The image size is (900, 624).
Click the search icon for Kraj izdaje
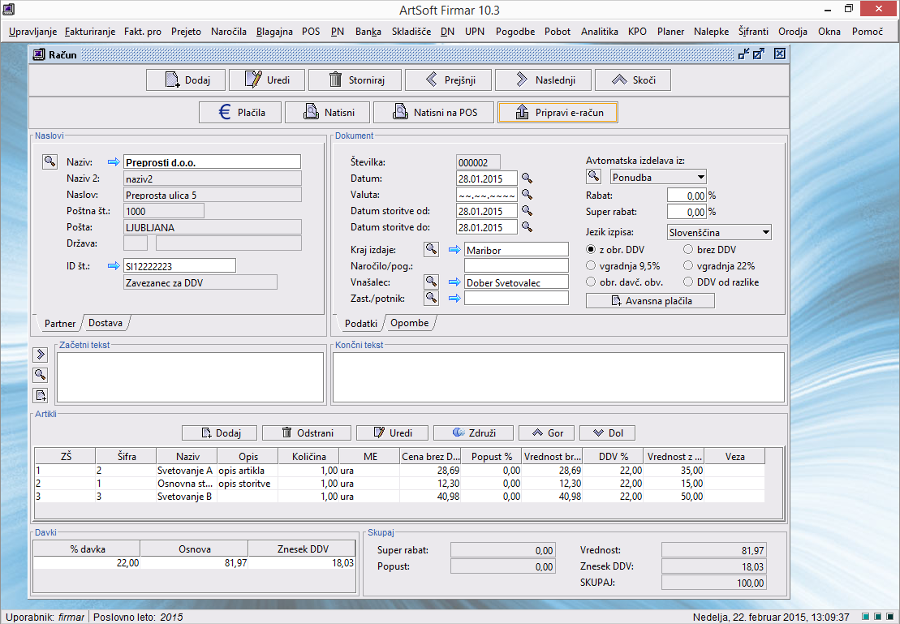pos(432,249)
